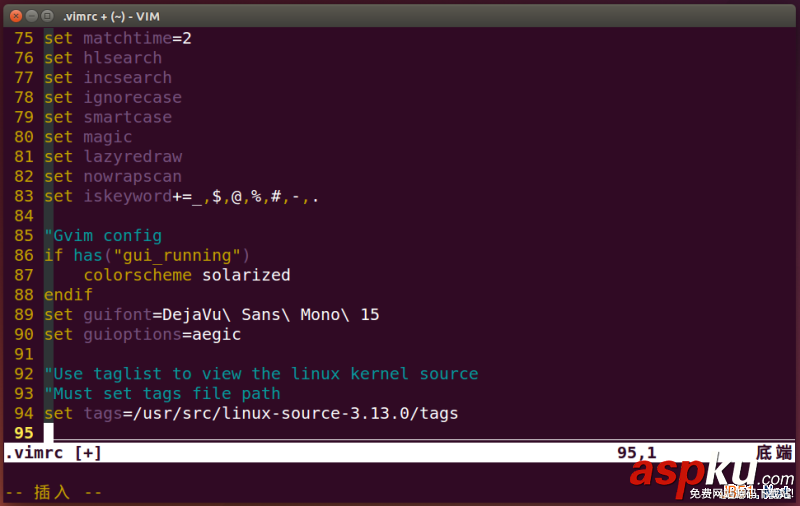Image resolution: width=800 pixels, height=506 pixels.
Task: Click the '-- 插入 --' insert mode indicator
Action: pos(53,493)
